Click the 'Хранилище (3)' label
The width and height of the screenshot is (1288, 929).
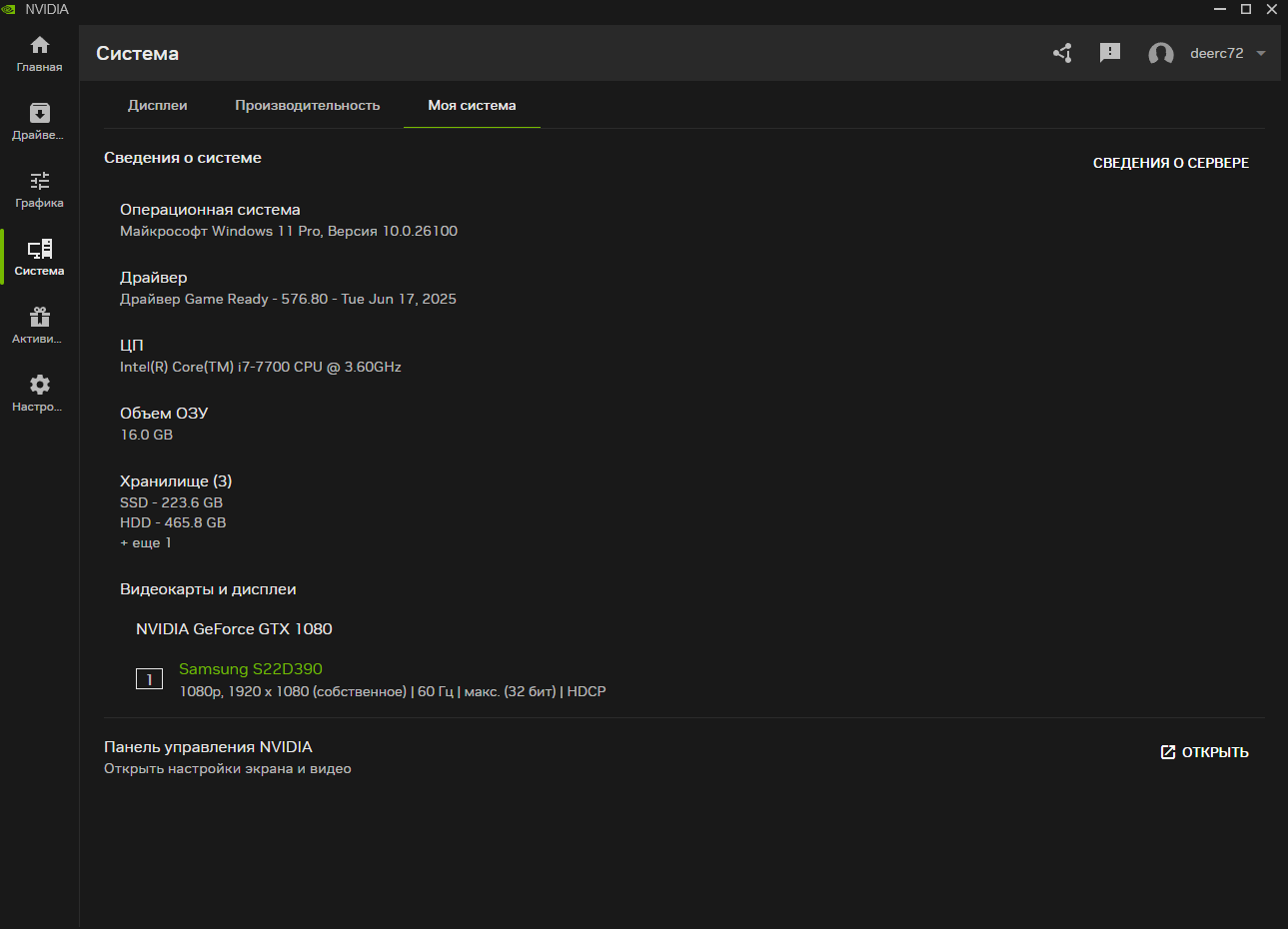(x=176, y=481)
